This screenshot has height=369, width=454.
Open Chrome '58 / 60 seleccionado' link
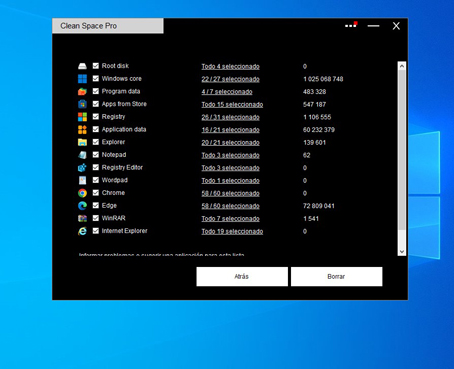230,193
